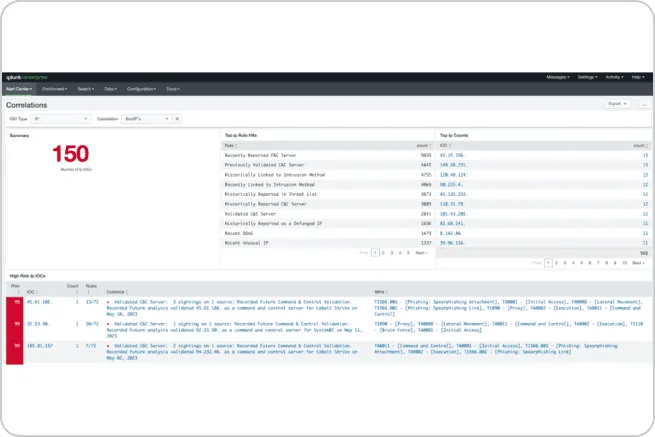Expand the Messages dropdown
This screenshot has width=655, height=437.
click(558, 77)
